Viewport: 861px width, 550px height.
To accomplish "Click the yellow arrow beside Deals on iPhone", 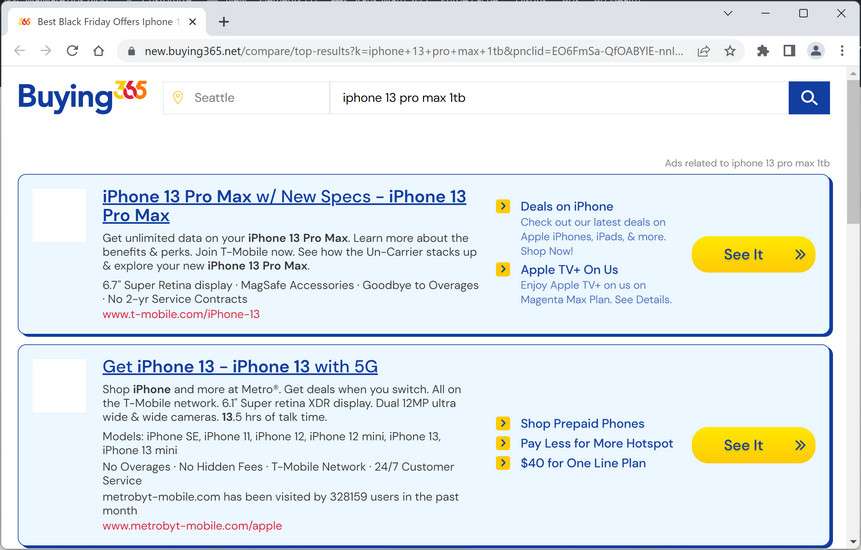I will pyautogui.click(x=502, y=206).
